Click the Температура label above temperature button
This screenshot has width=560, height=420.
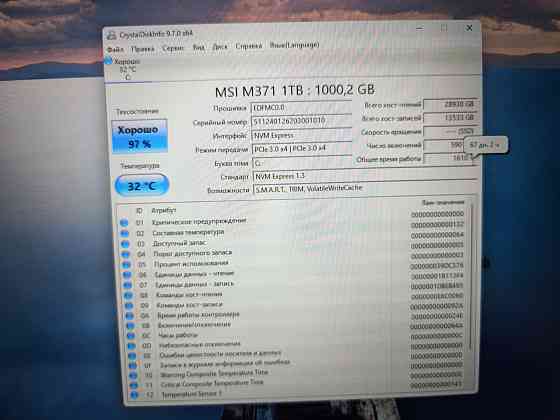(x=140, y=166)
